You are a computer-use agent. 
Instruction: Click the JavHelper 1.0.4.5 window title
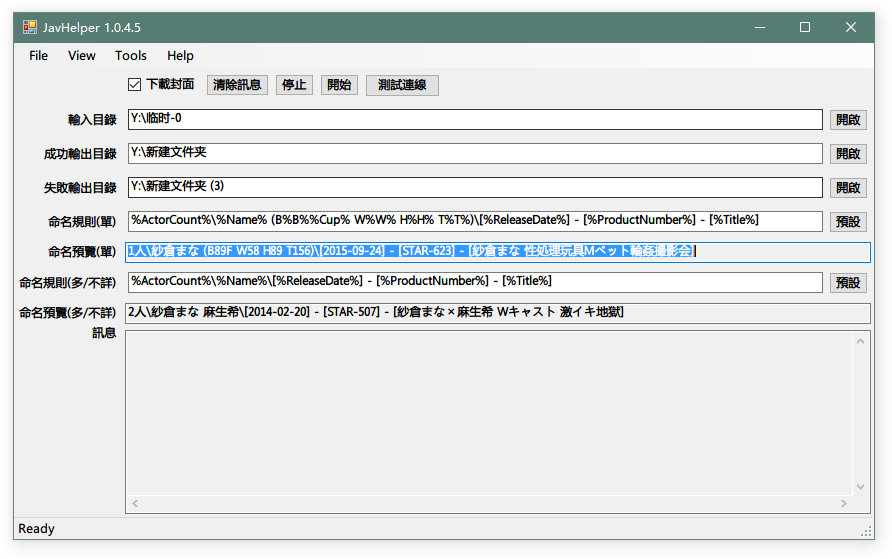(92, 27)
